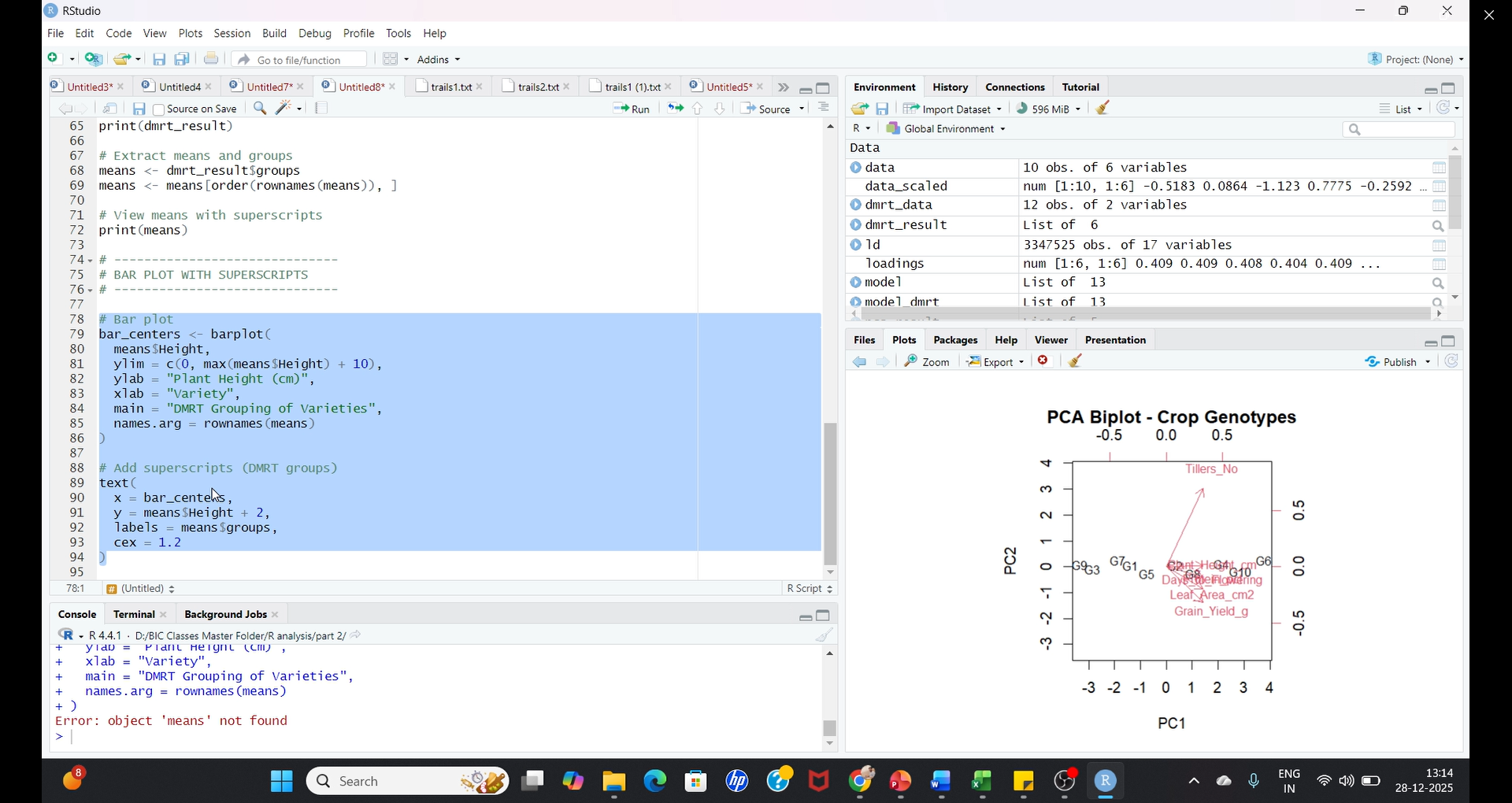Screen dimensions: 1512x803
Task: Click the Environment search field
Action: tap(1399, 130)
